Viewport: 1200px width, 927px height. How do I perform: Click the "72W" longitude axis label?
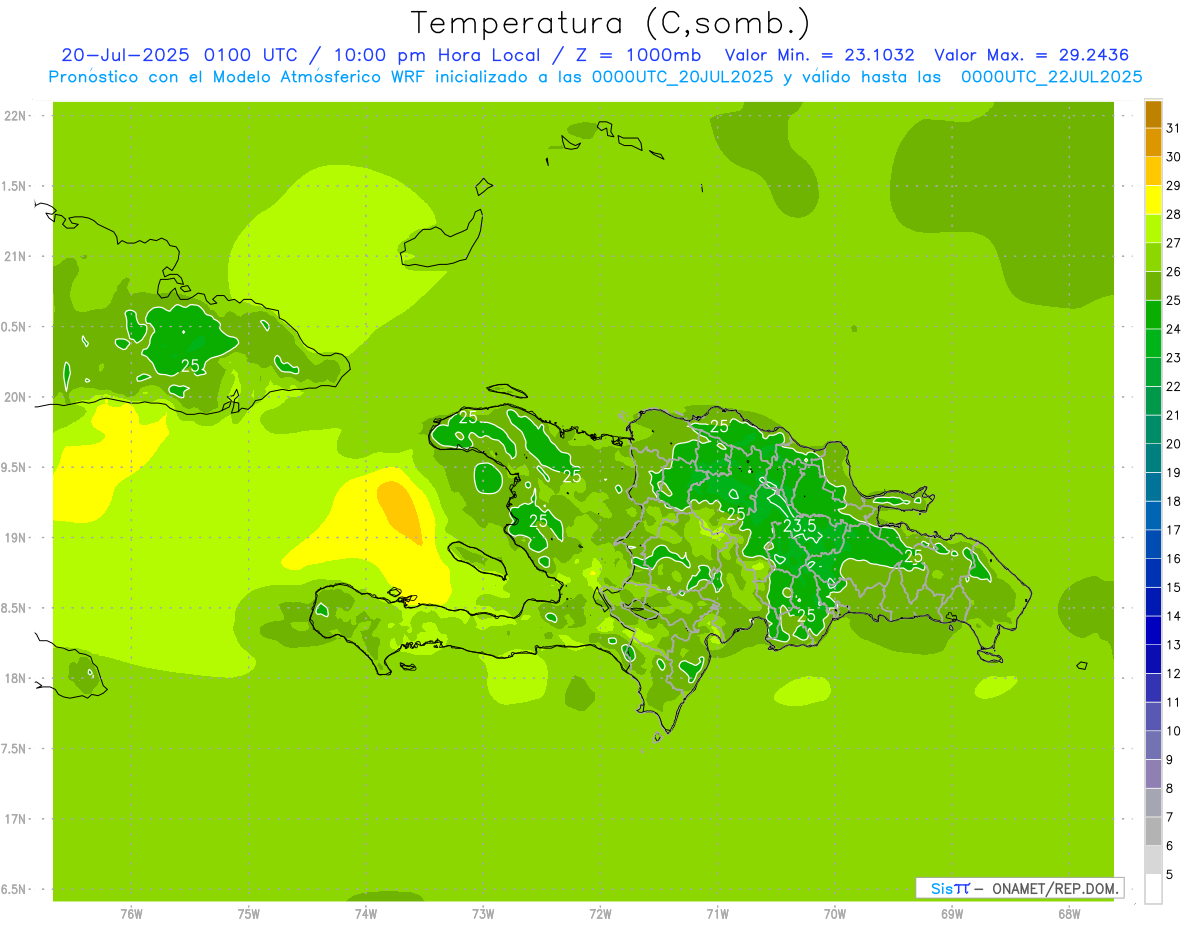600,914
